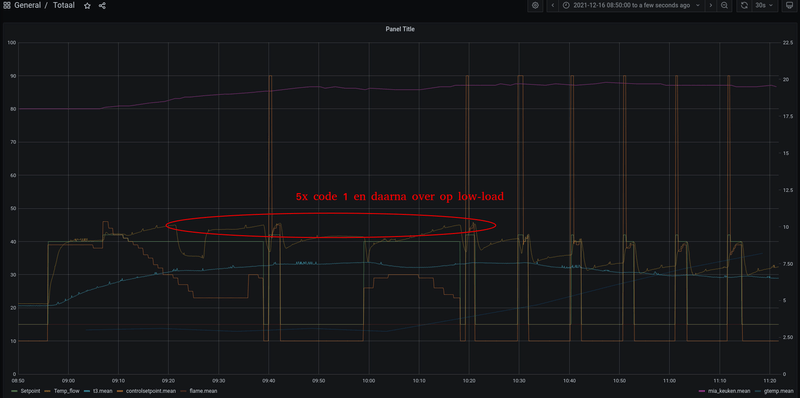Star the Totaal dashboard as favorite
Viewport: 800px width, 398px height.
click(x=87, y=5)
